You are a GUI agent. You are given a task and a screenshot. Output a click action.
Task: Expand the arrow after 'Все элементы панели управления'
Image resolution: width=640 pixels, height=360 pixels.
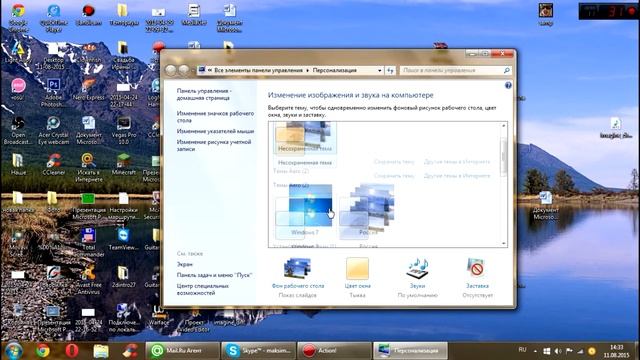coord(308,71)
